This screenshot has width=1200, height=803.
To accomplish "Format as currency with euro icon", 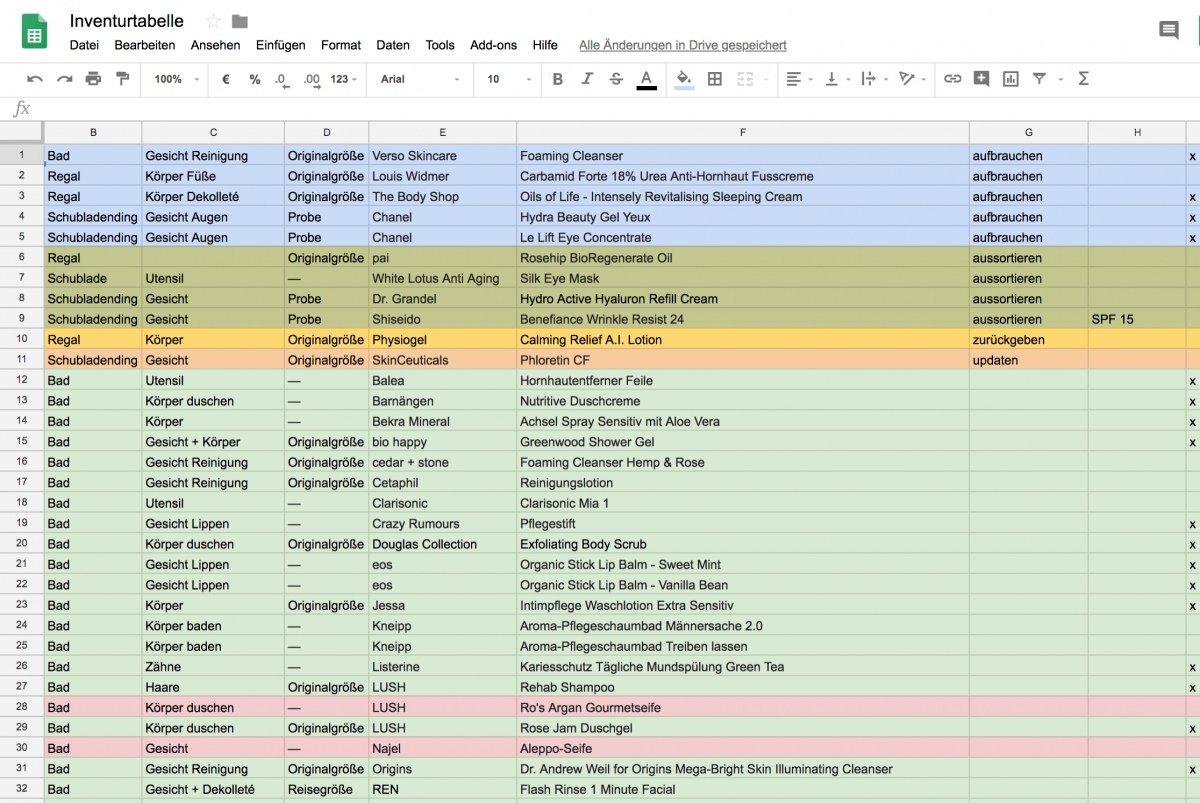I will pos(226,79).
